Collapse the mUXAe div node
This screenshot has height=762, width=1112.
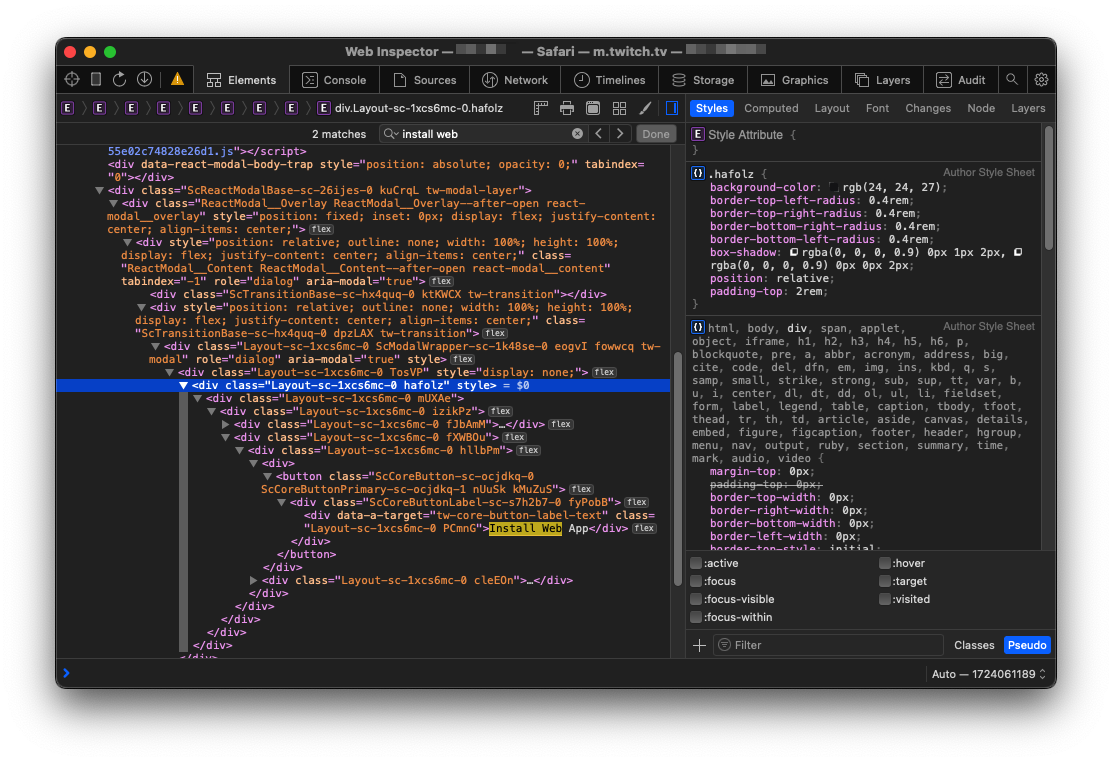198,398
